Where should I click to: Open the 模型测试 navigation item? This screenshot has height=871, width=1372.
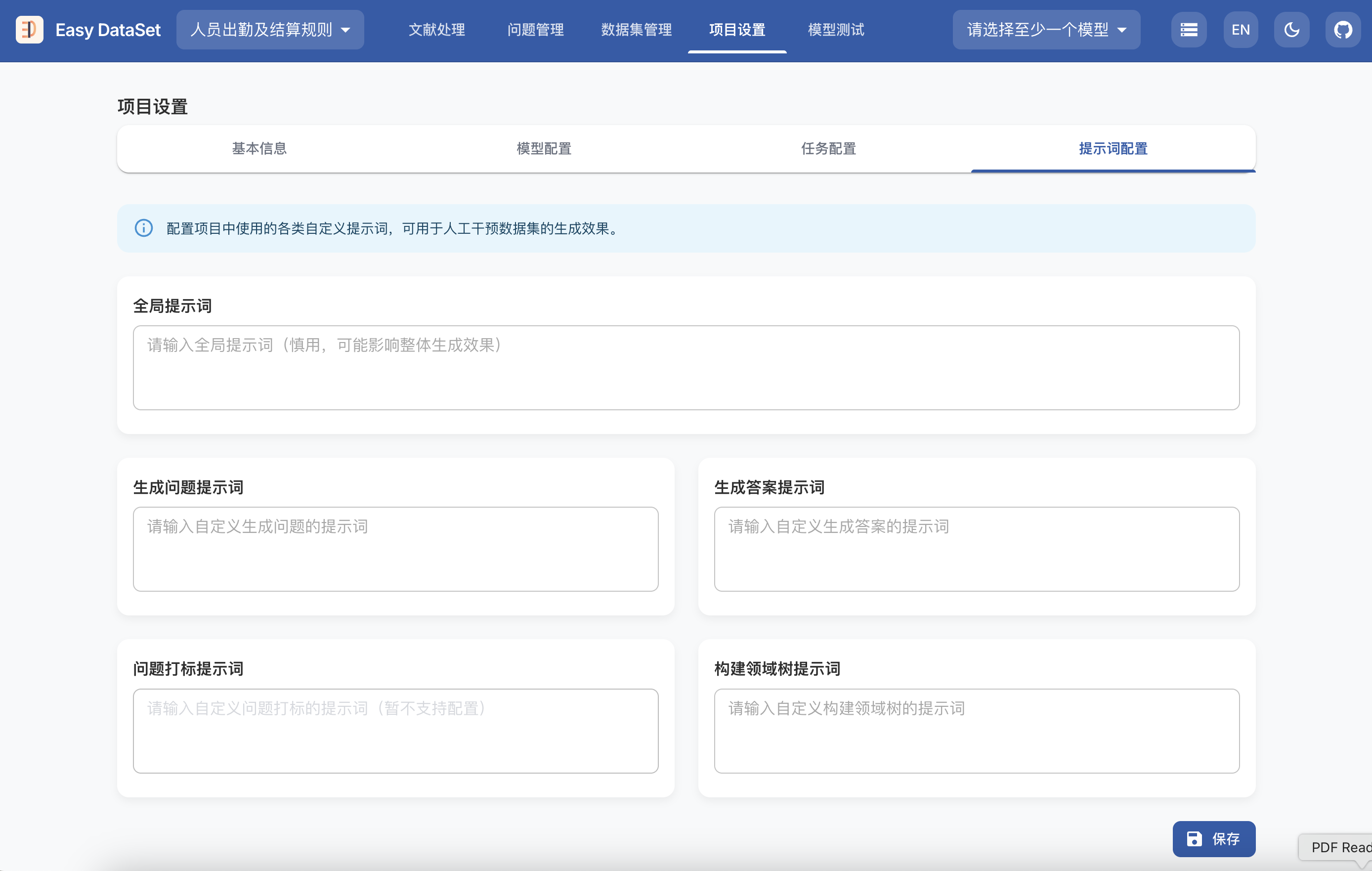836,30
